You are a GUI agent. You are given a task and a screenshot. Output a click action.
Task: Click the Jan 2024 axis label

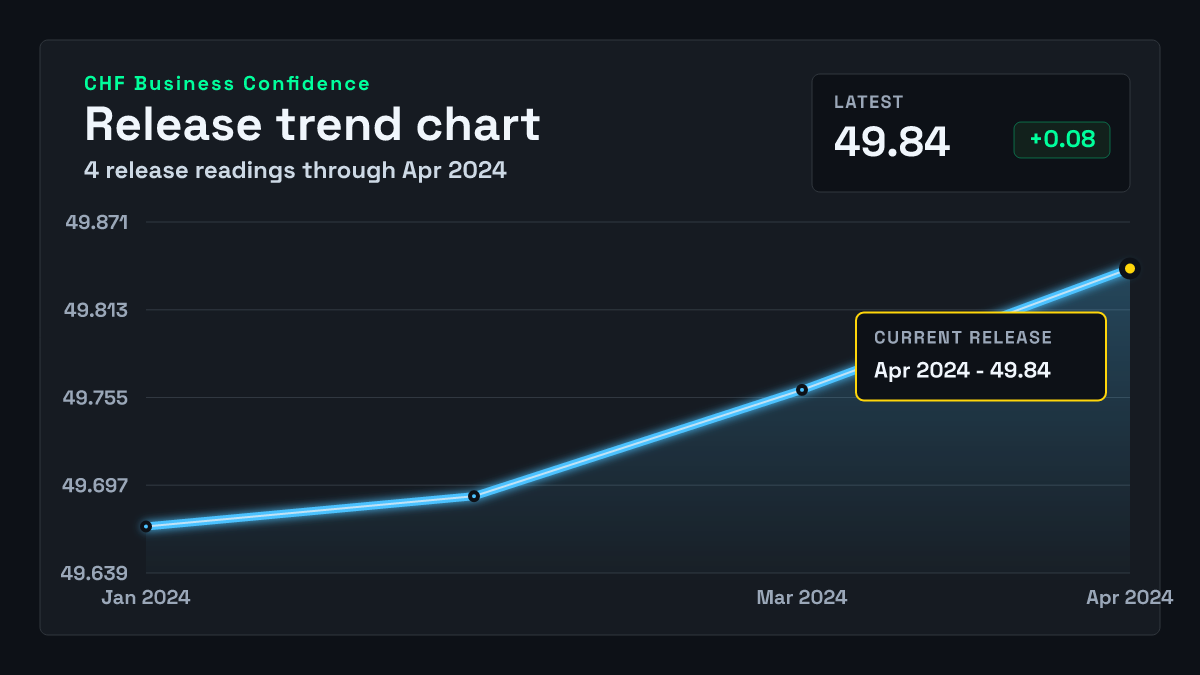[x=146, y=597]
